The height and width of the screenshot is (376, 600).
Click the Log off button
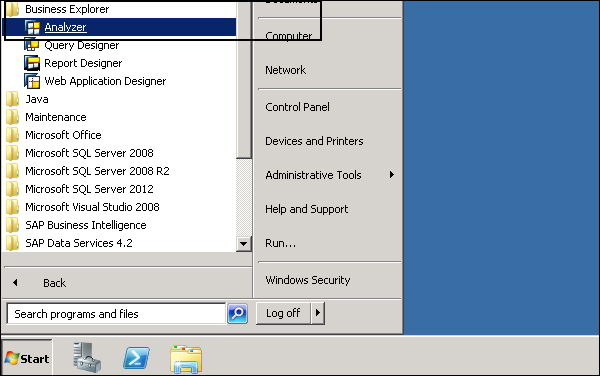(x=283, y=313)
